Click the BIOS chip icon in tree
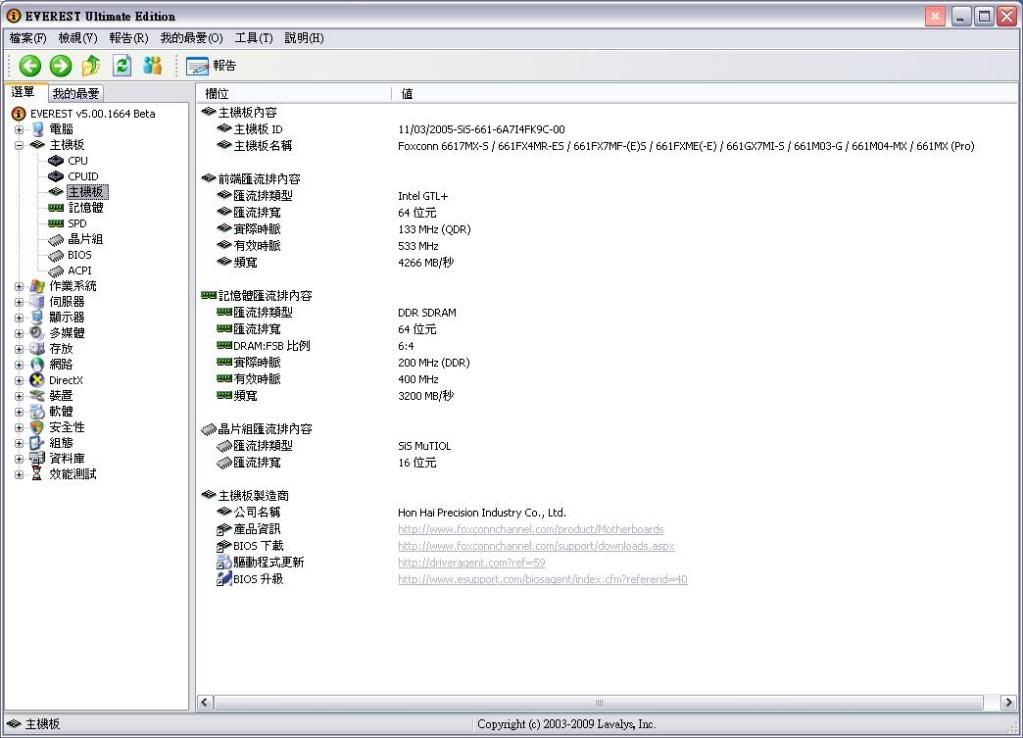 tap(56, 255)
